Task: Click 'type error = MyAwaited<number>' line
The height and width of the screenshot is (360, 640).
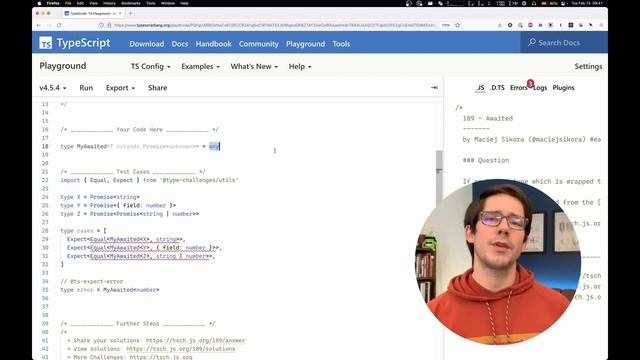Action: 110,290
